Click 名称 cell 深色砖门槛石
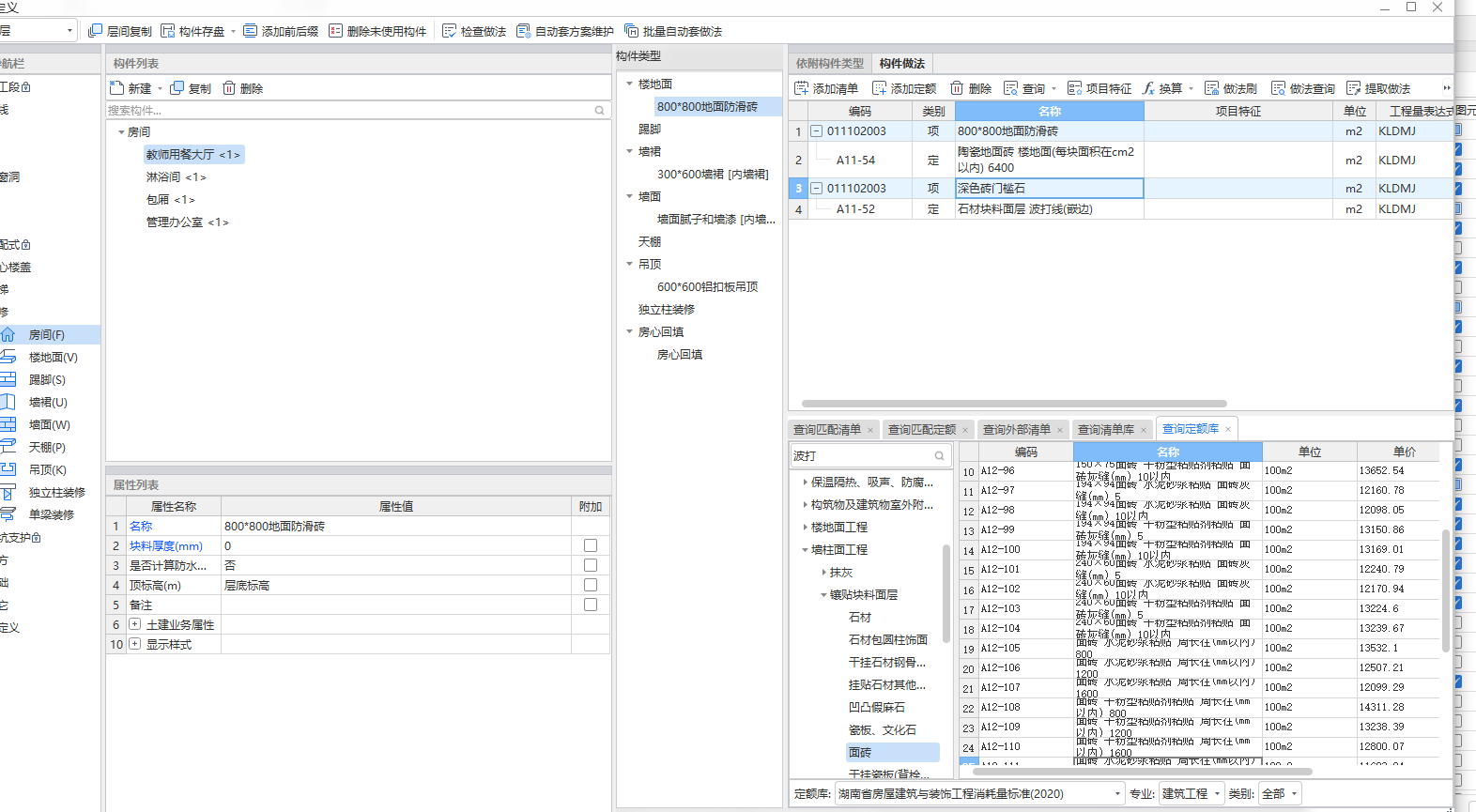This screenshot has width=1476, height=812. pyautogui.click(x=1049, y=189)
